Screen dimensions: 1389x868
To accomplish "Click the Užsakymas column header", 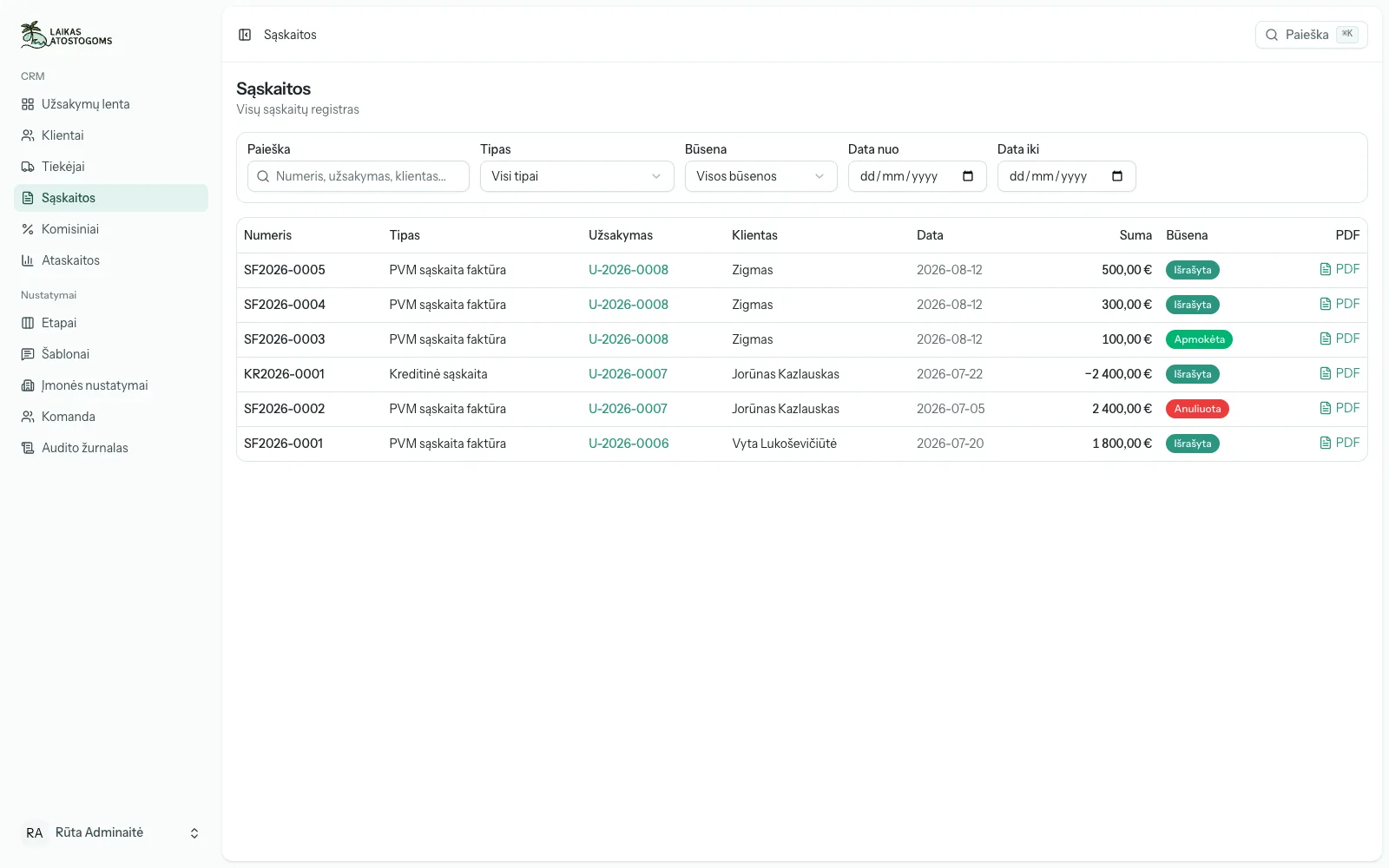I will pos(621,235).
